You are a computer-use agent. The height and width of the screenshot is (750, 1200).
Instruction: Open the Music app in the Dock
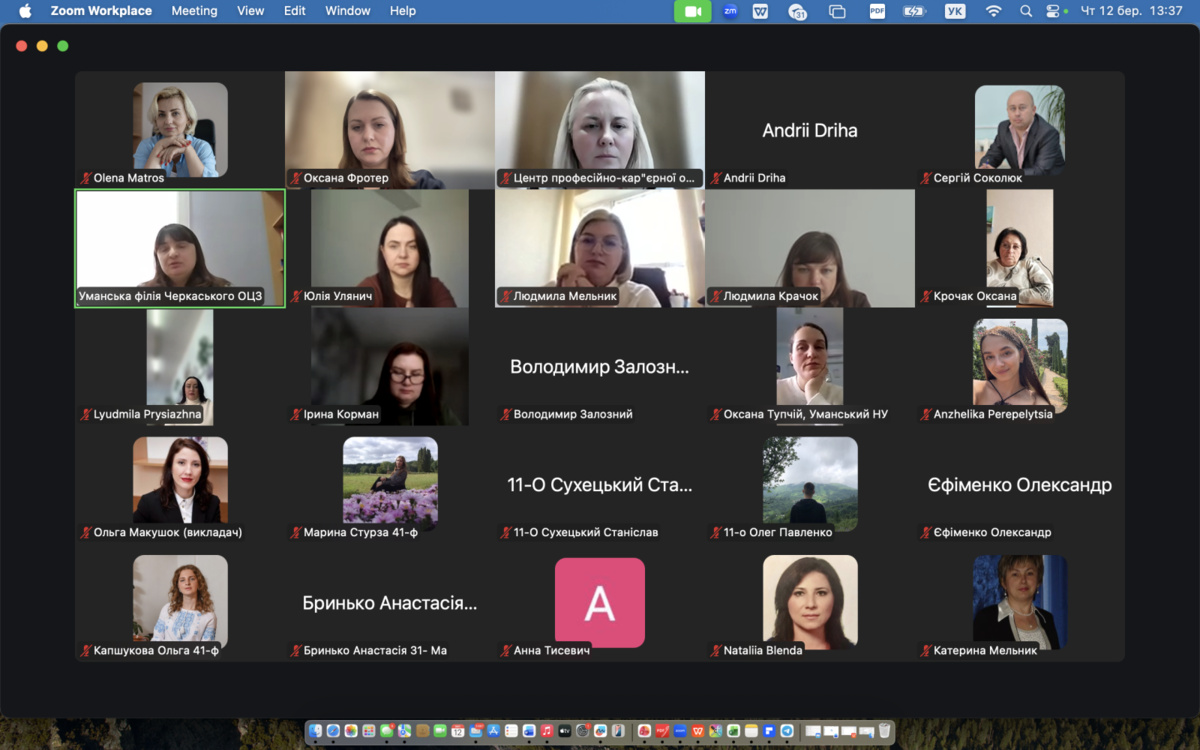click(x=547, y=731)
